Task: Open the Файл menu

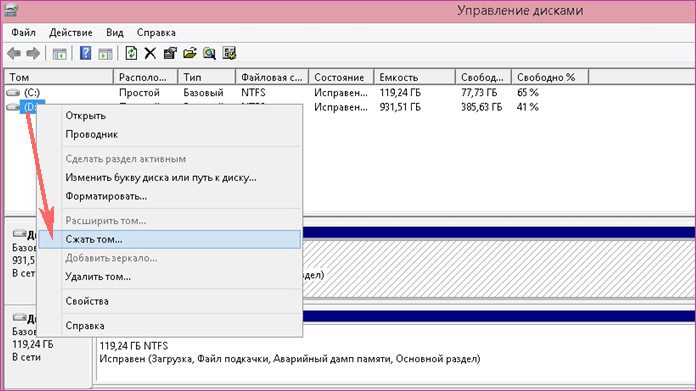Action: (x=24, y=32)
